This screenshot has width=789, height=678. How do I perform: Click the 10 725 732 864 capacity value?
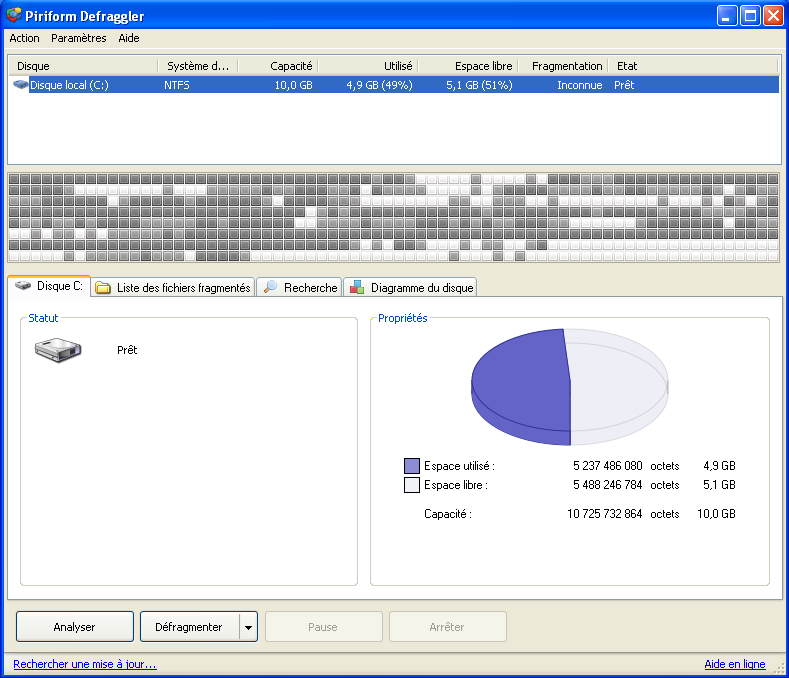(604, 514)
